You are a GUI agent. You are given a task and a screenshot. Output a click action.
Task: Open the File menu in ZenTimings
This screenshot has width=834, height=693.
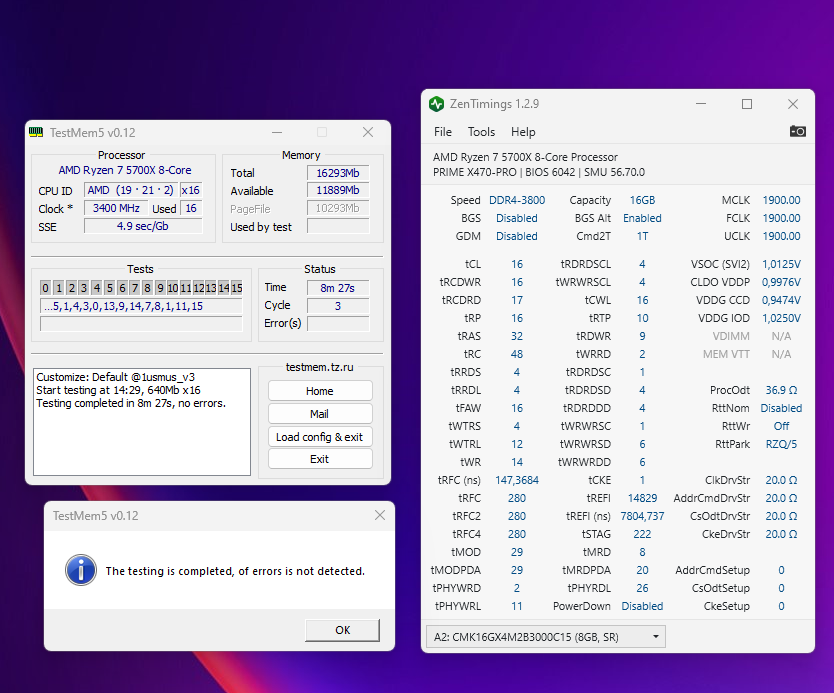click(443, 132)
